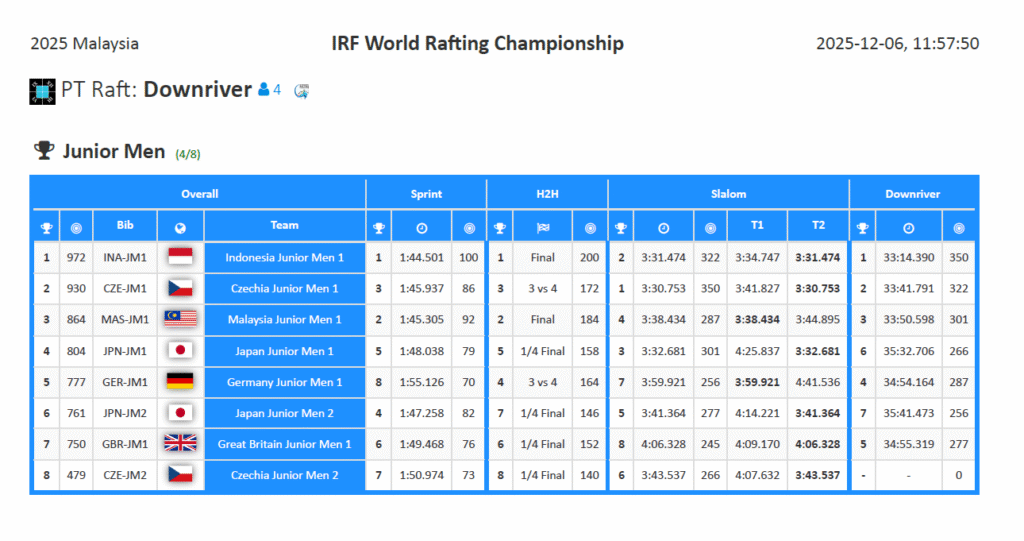Click the crew size person icon
This screenshot has height=541, width=1024.
264,90
